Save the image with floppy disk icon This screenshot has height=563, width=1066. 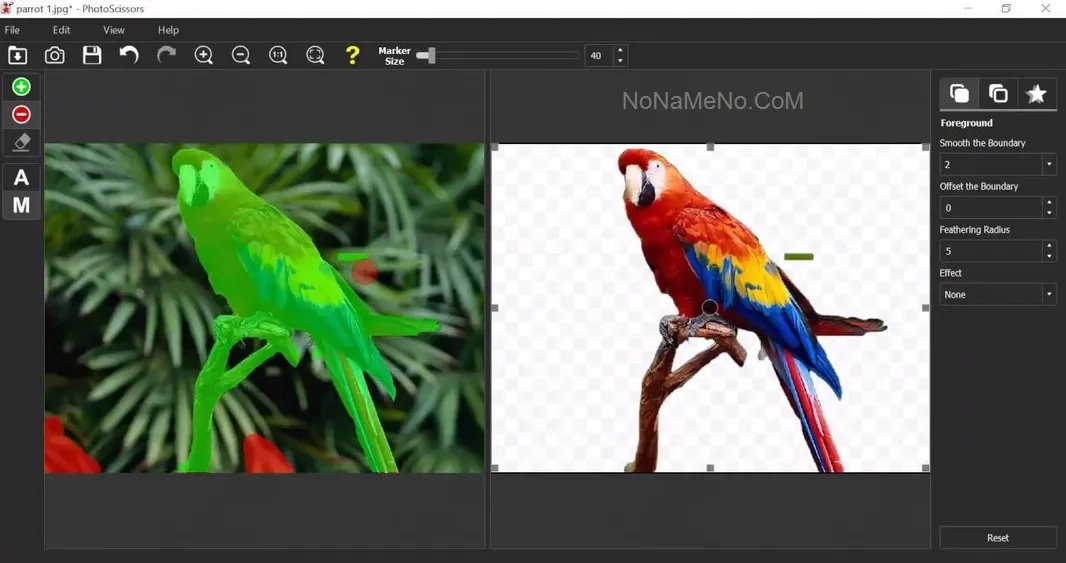point(92,56)
